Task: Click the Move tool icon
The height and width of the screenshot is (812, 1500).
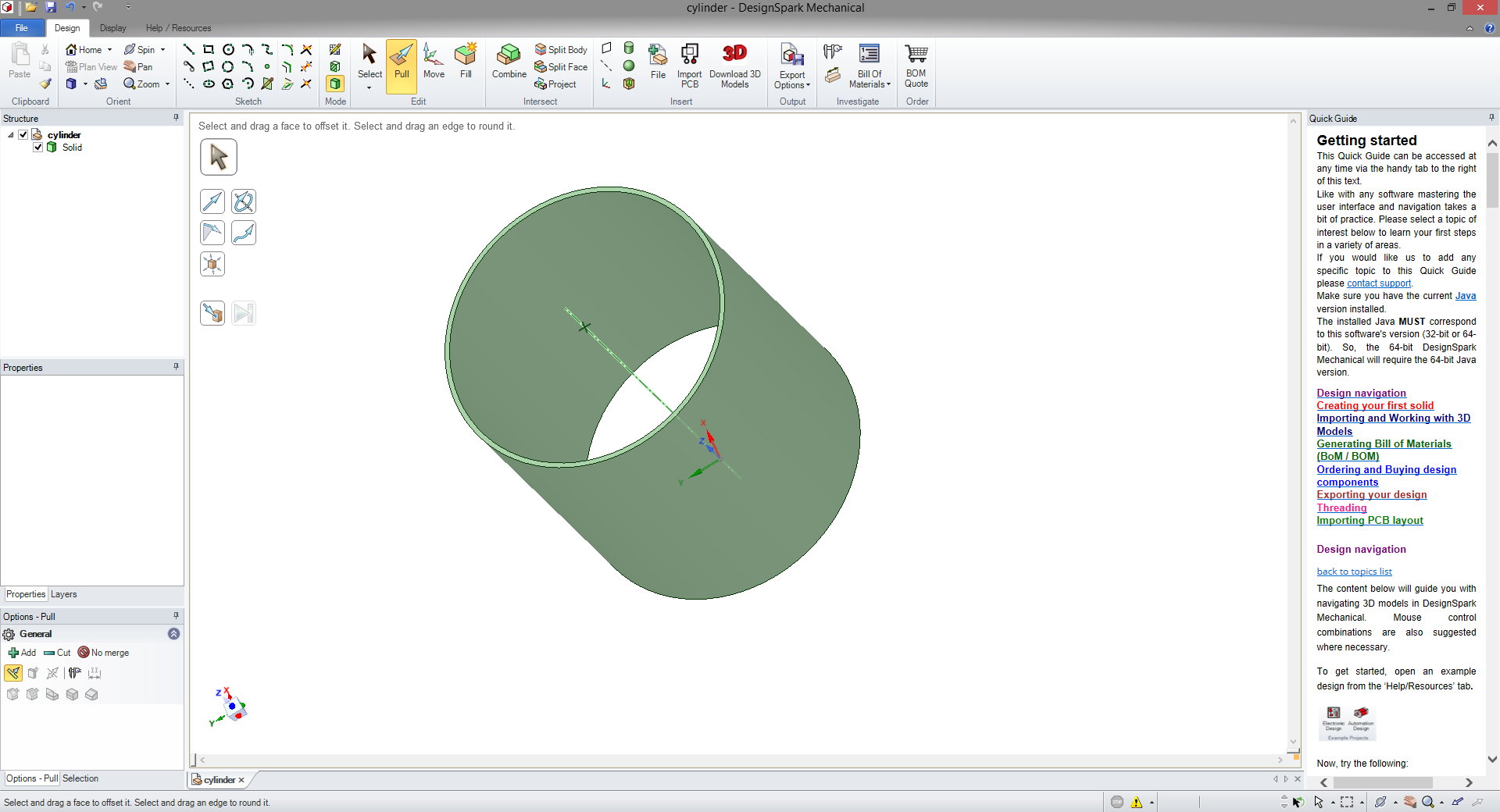Action: 434,56
